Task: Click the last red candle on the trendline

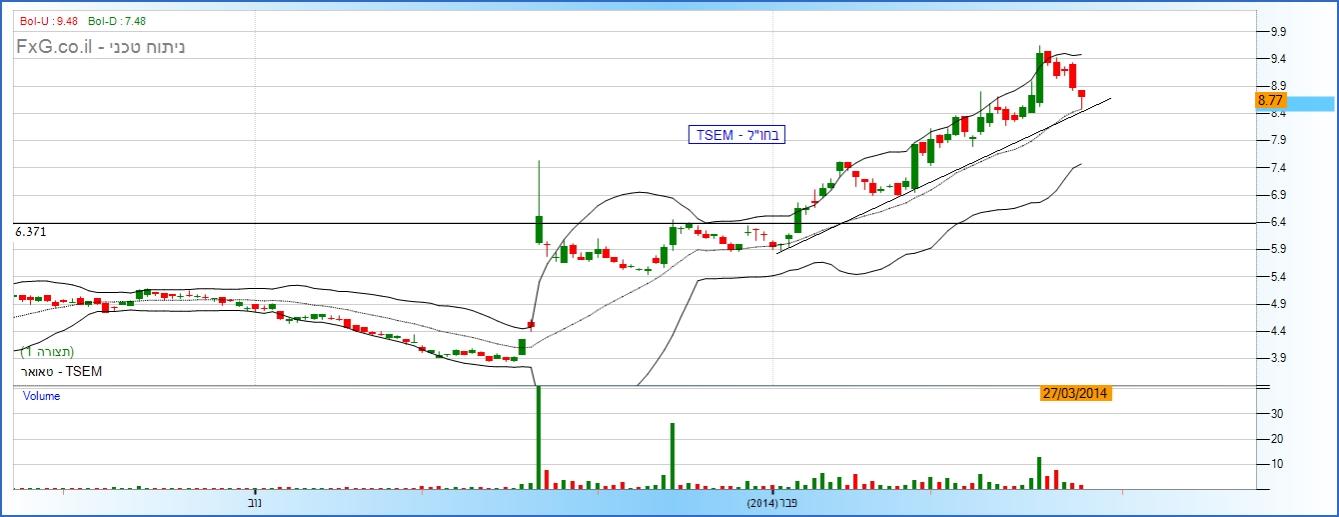Action: tap(1081, 94)
